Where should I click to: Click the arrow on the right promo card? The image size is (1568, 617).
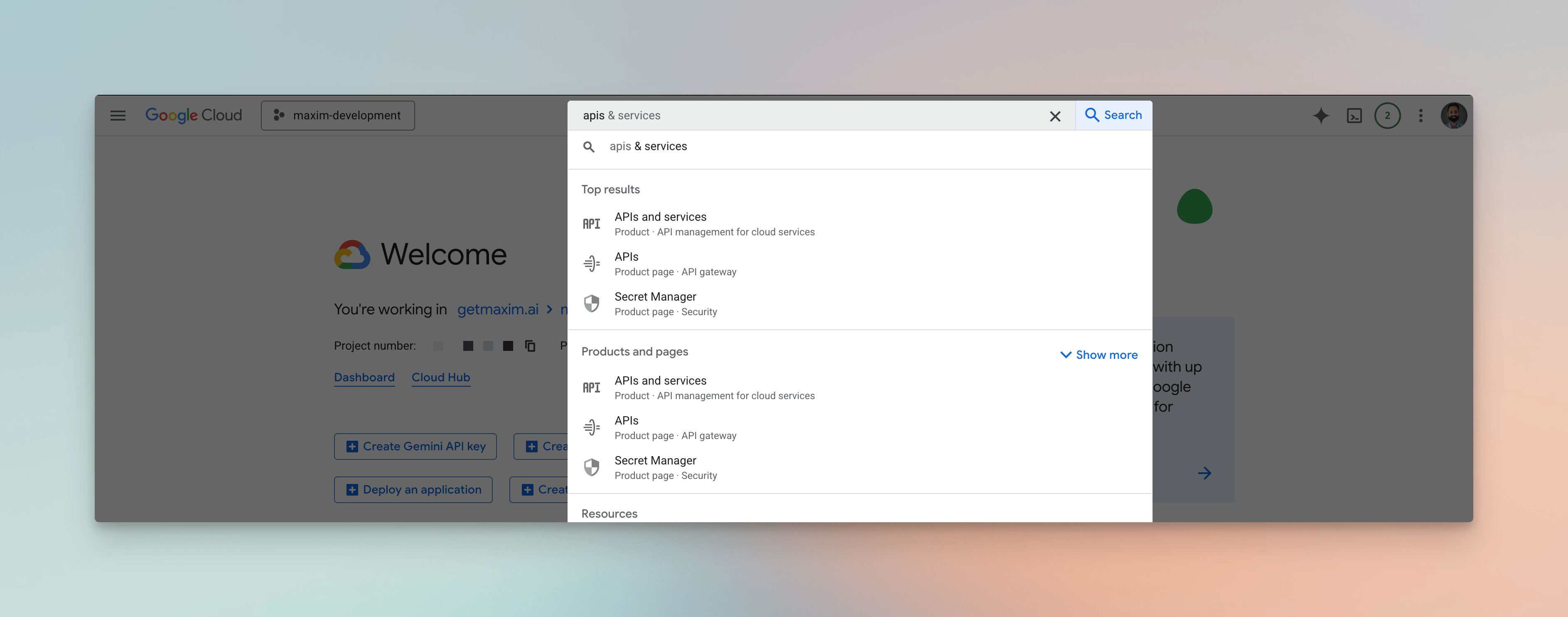[x=1204, y=473]
